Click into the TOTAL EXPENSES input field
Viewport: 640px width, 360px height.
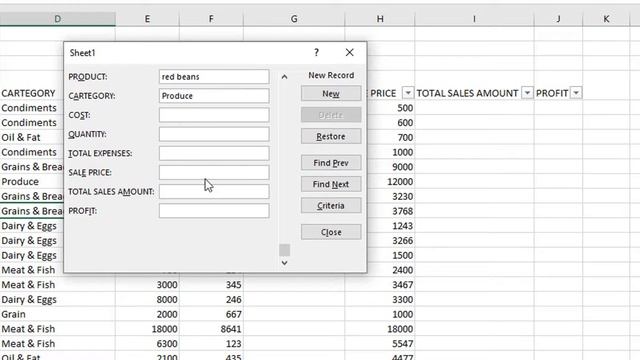point(214,153)
